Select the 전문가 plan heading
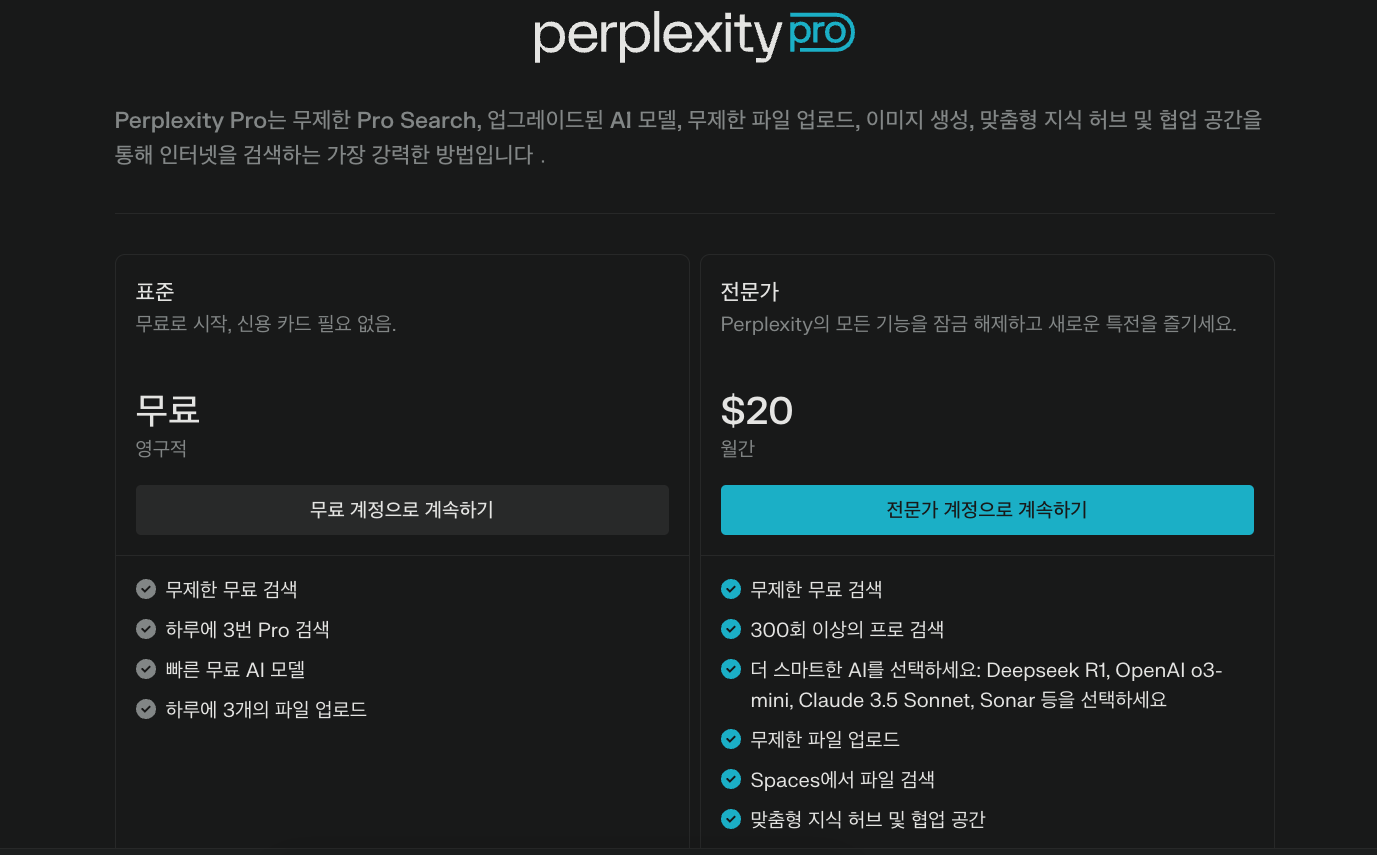 (x=750, y=292)
